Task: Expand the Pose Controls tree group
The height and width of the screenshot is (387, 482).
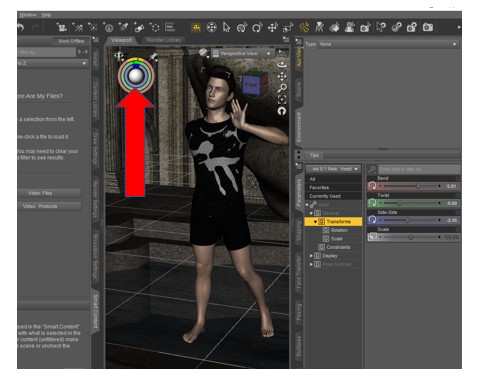Action: tap(311, 264)
